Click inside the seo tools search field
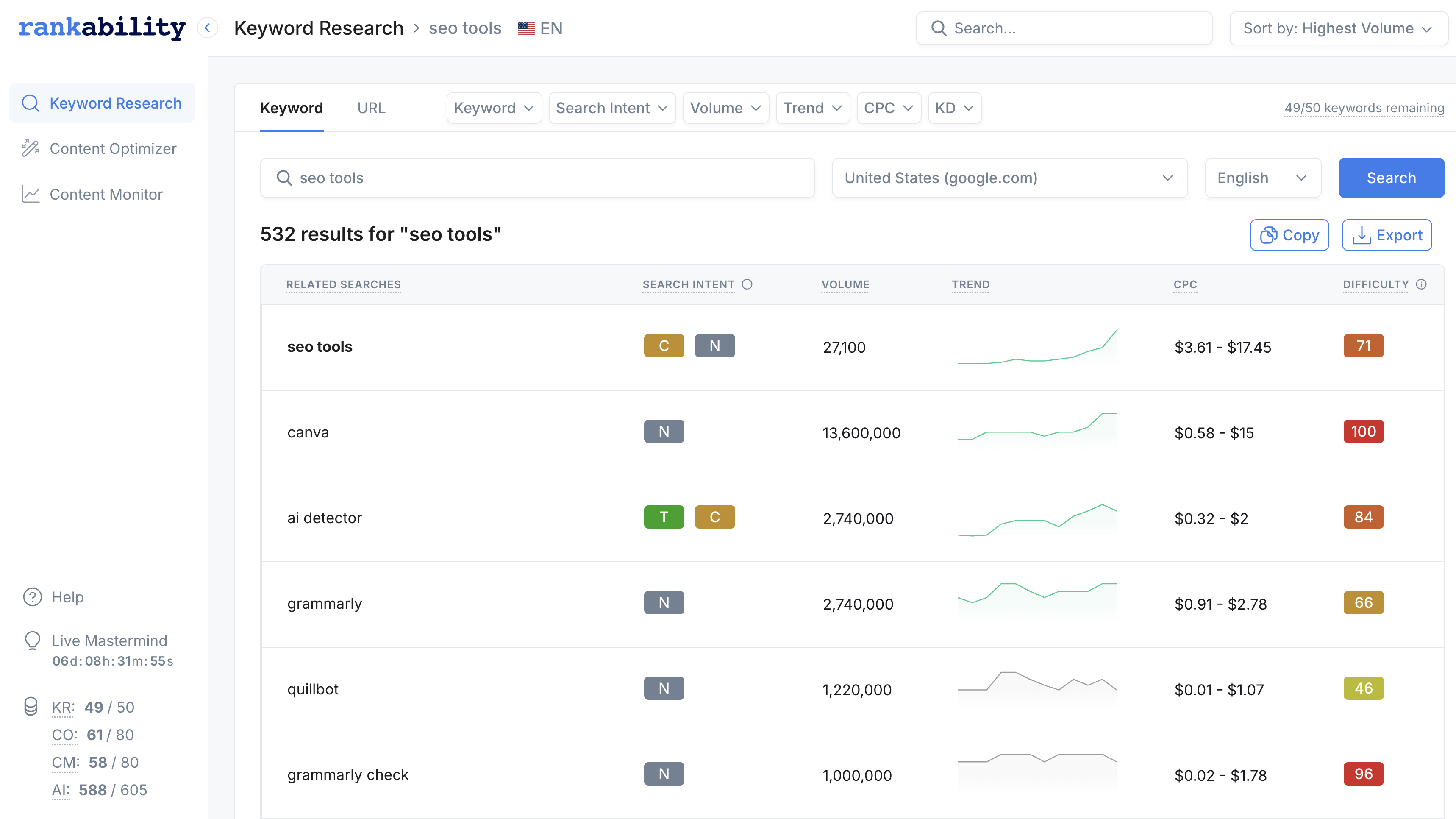The height and width of the screenshot is (819, 1456). point(537,178)
